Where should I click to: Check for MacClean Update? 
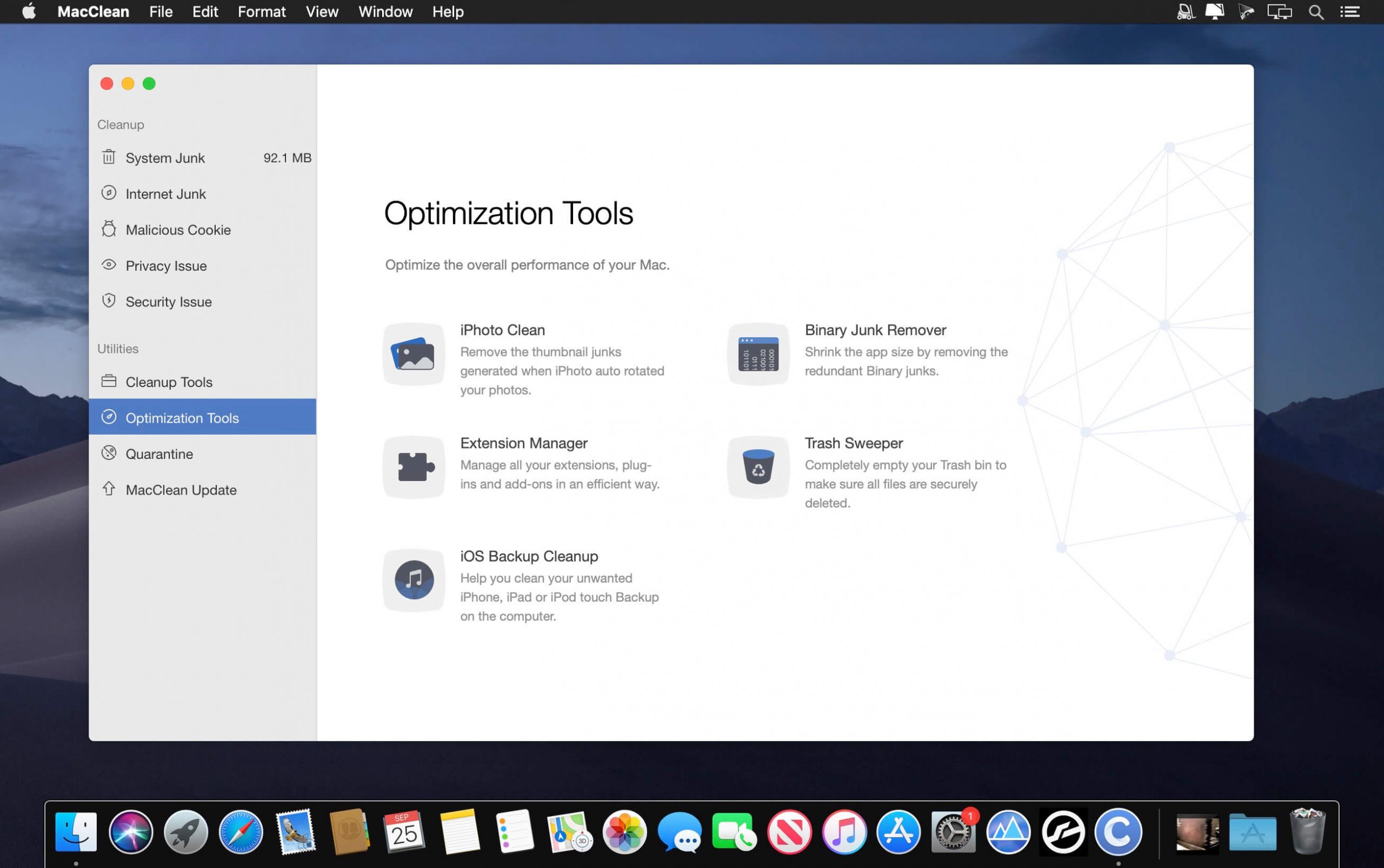tap(181, 490)
